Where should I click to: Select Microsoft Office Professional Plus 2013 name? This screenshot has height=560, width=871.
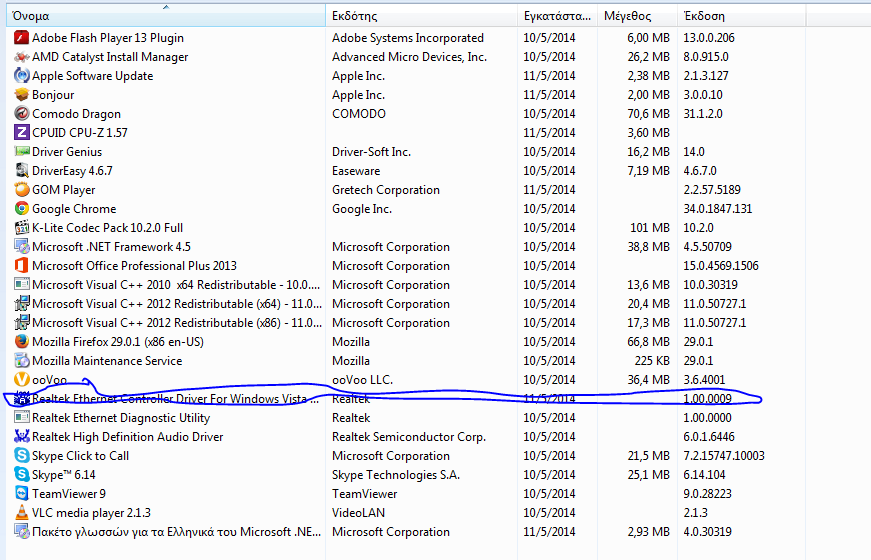(x=134, y=266)
